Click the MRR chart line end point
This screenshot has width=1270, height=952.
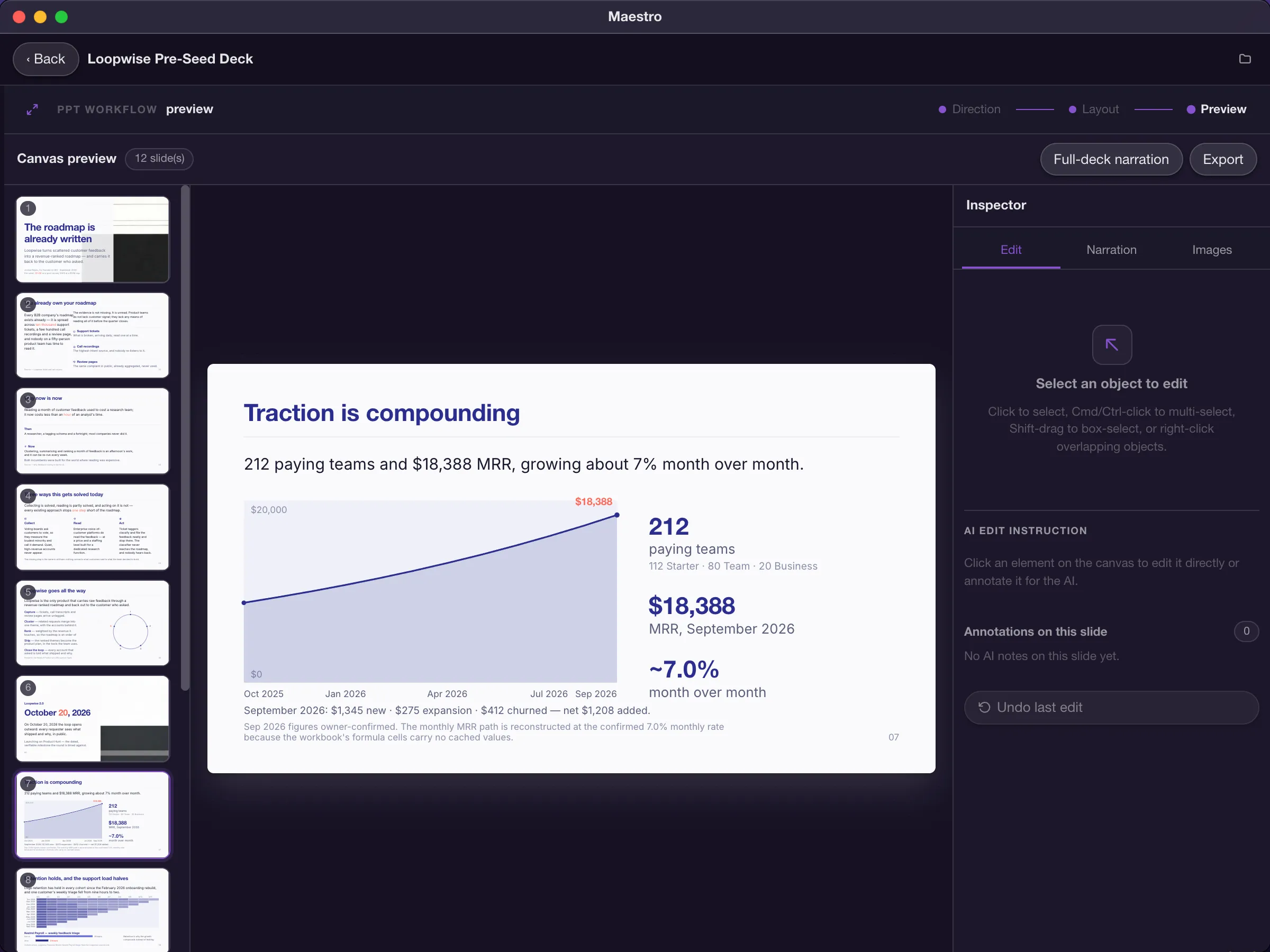pyautogui.click(x=616, y=515)
